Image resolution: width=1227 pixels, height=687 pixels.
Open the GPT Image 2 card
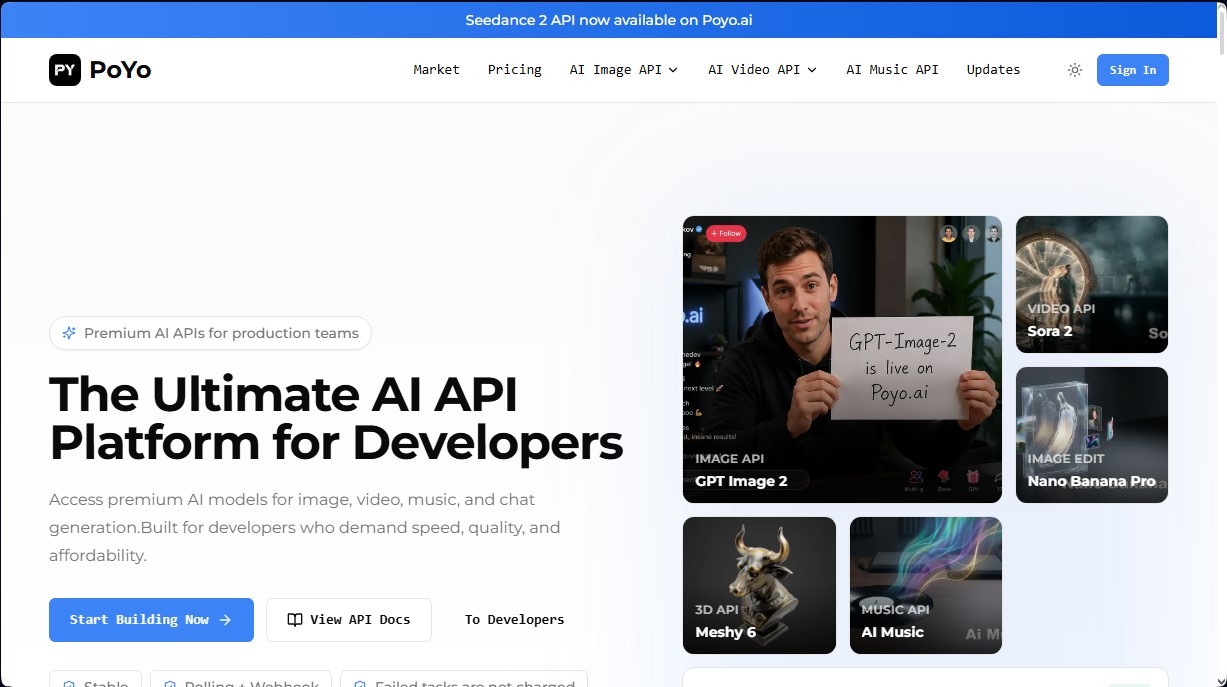842,359
